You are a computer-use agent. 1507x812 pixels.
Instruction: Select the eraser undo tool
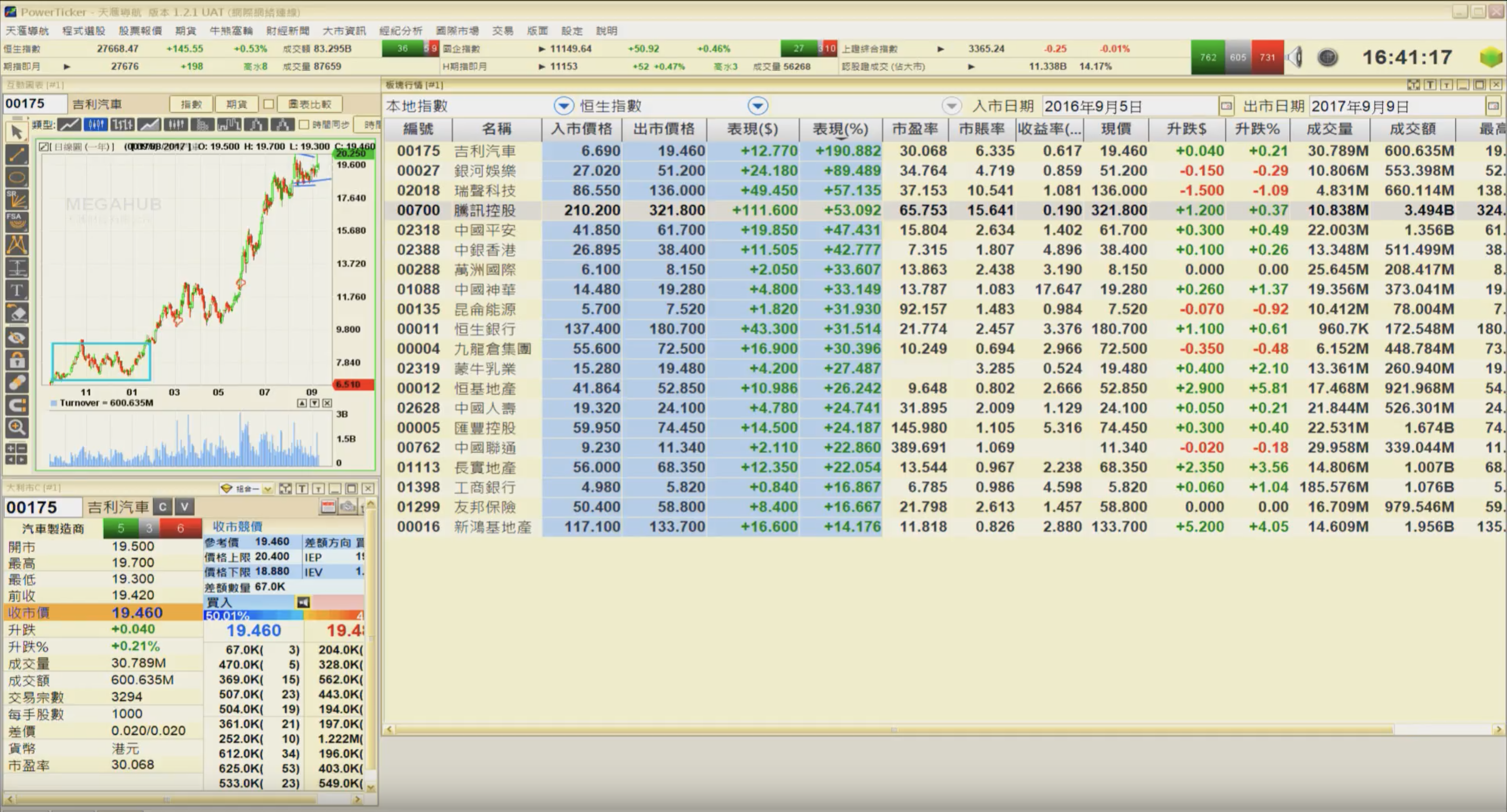click(16, 313)
